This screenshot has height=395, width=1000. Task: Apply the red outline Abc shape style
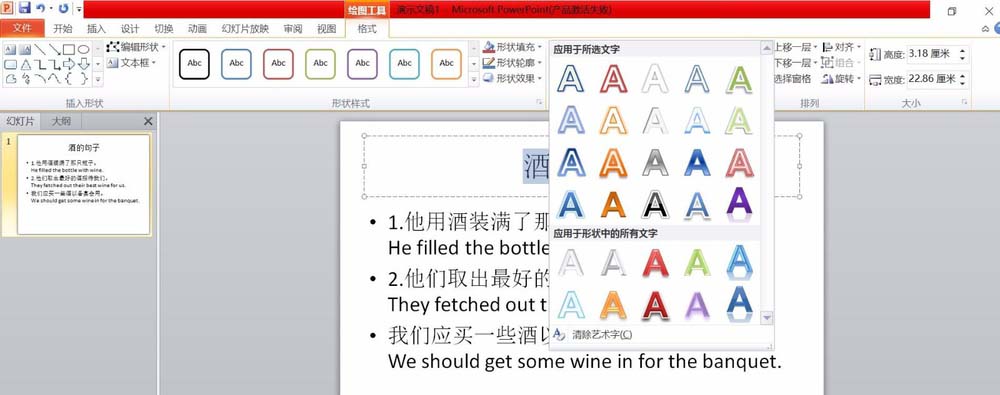(279, 64)
